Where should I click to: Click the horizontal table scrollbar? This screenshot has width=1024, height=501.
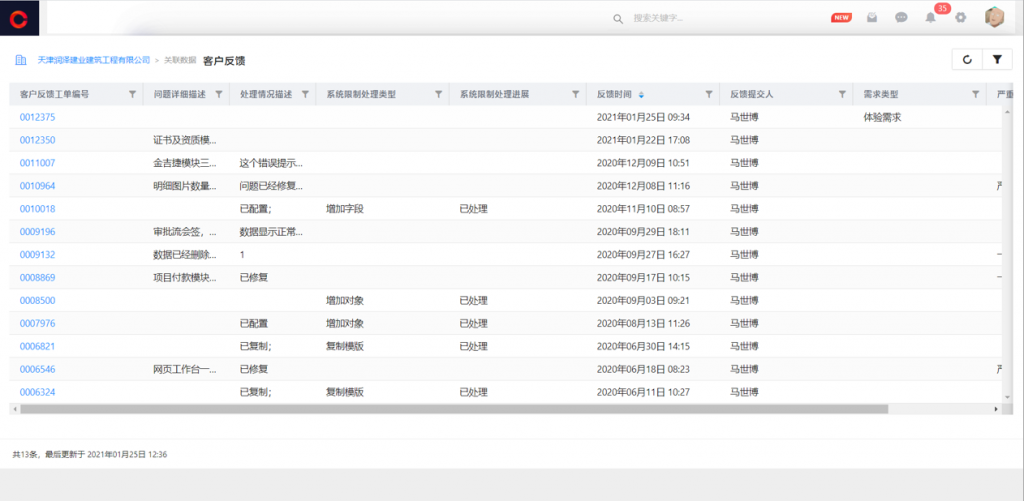click(x=450, y=409)
